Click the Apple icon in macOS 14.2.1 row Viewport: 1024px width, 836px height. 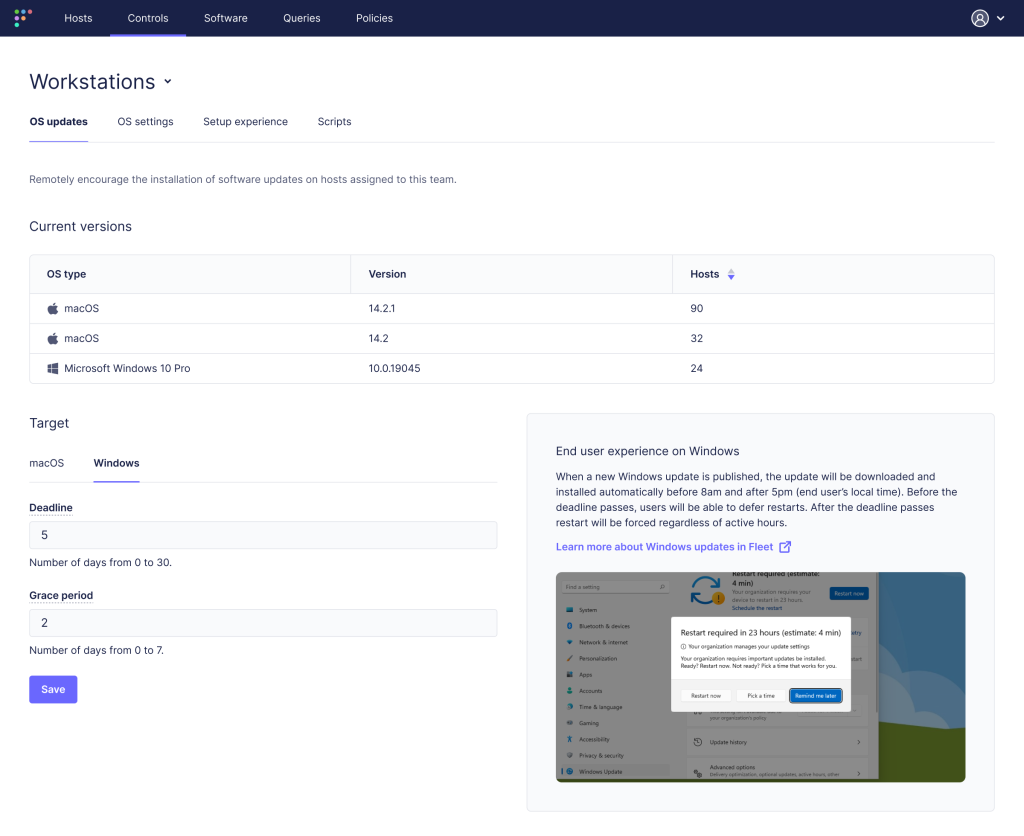coord(53,309)
